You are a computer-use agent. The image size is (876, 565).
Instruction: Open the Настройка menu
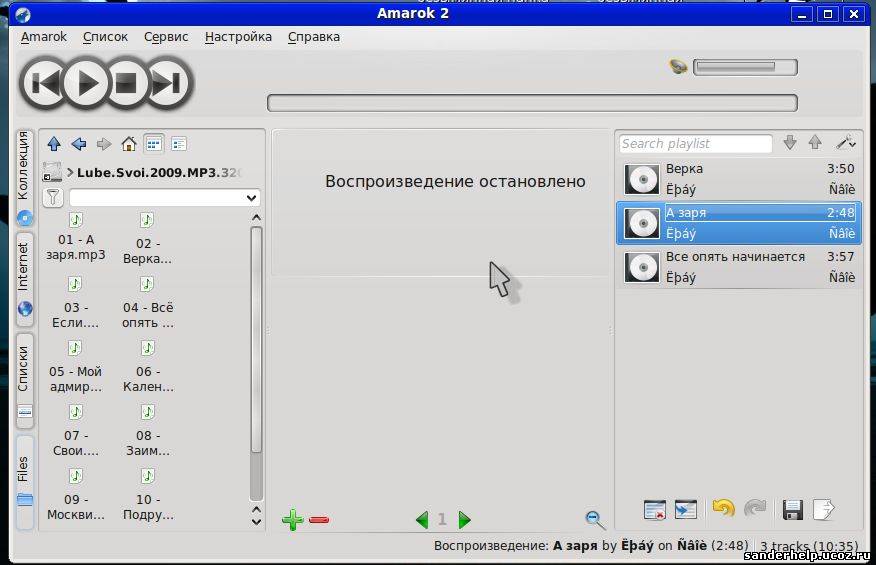[238, 37]
